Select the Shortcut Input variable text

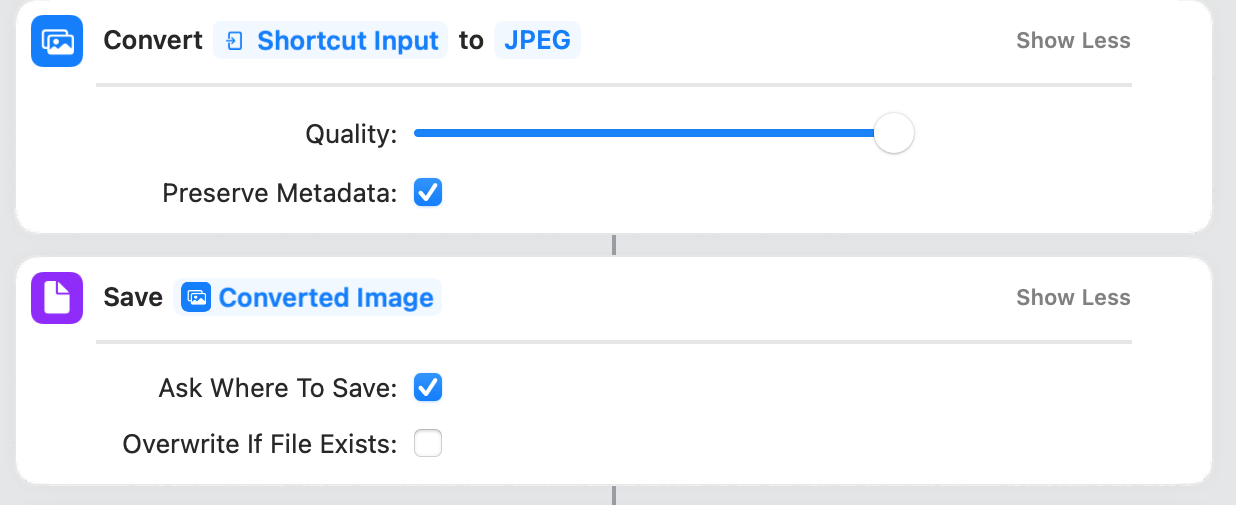pyautogui.click(x=347, y=41)
